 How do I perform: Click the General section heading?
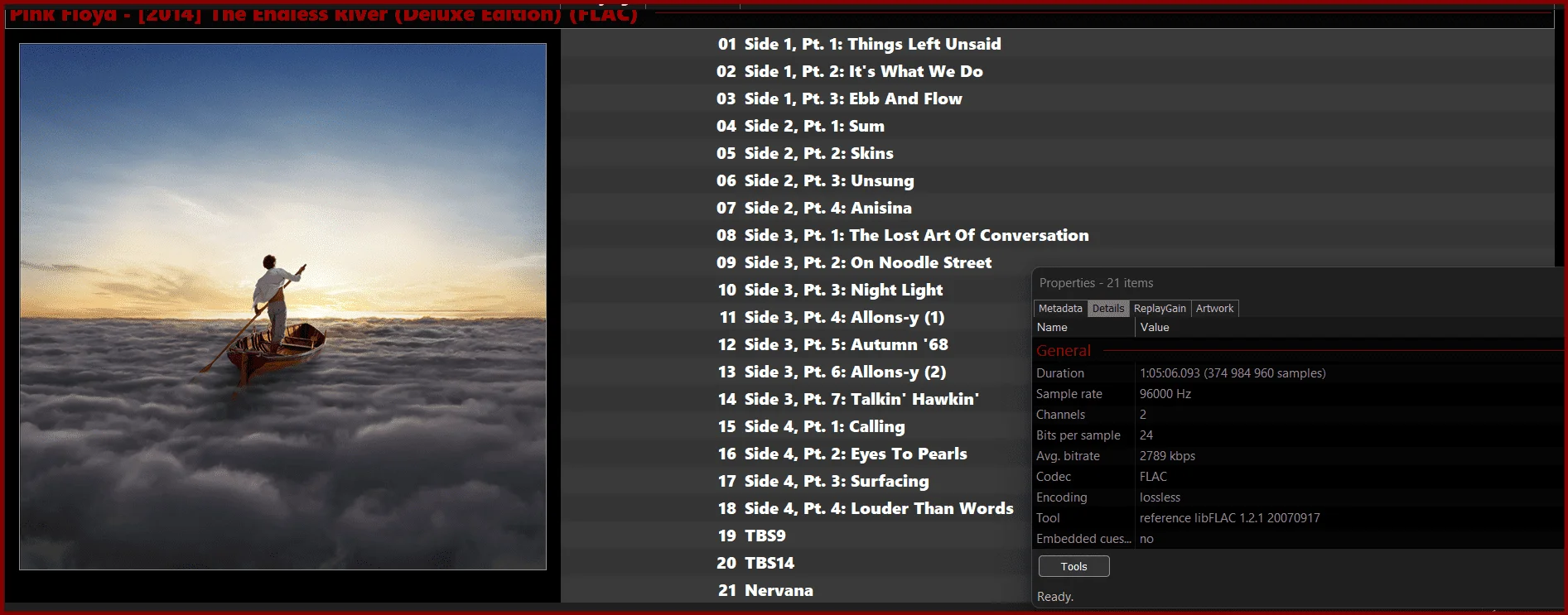point(1064,351)
